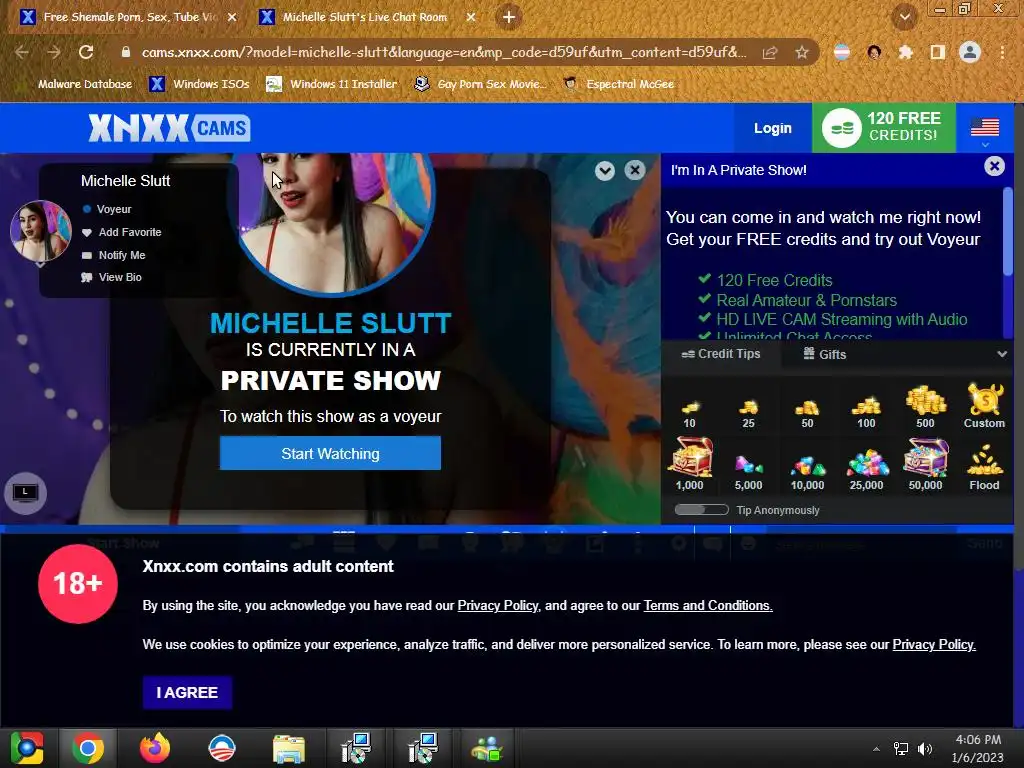
Task: Open the Chrome profile avatar
Action: click(x=970, y=52)
